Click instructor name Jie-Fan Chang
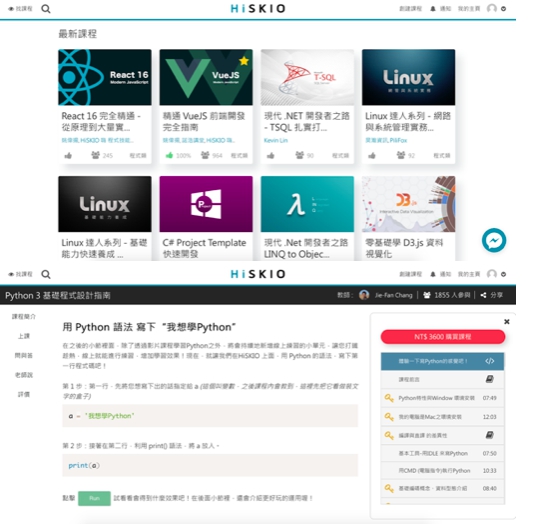Viewport: 538px width, 524px height. pos(394,295)
